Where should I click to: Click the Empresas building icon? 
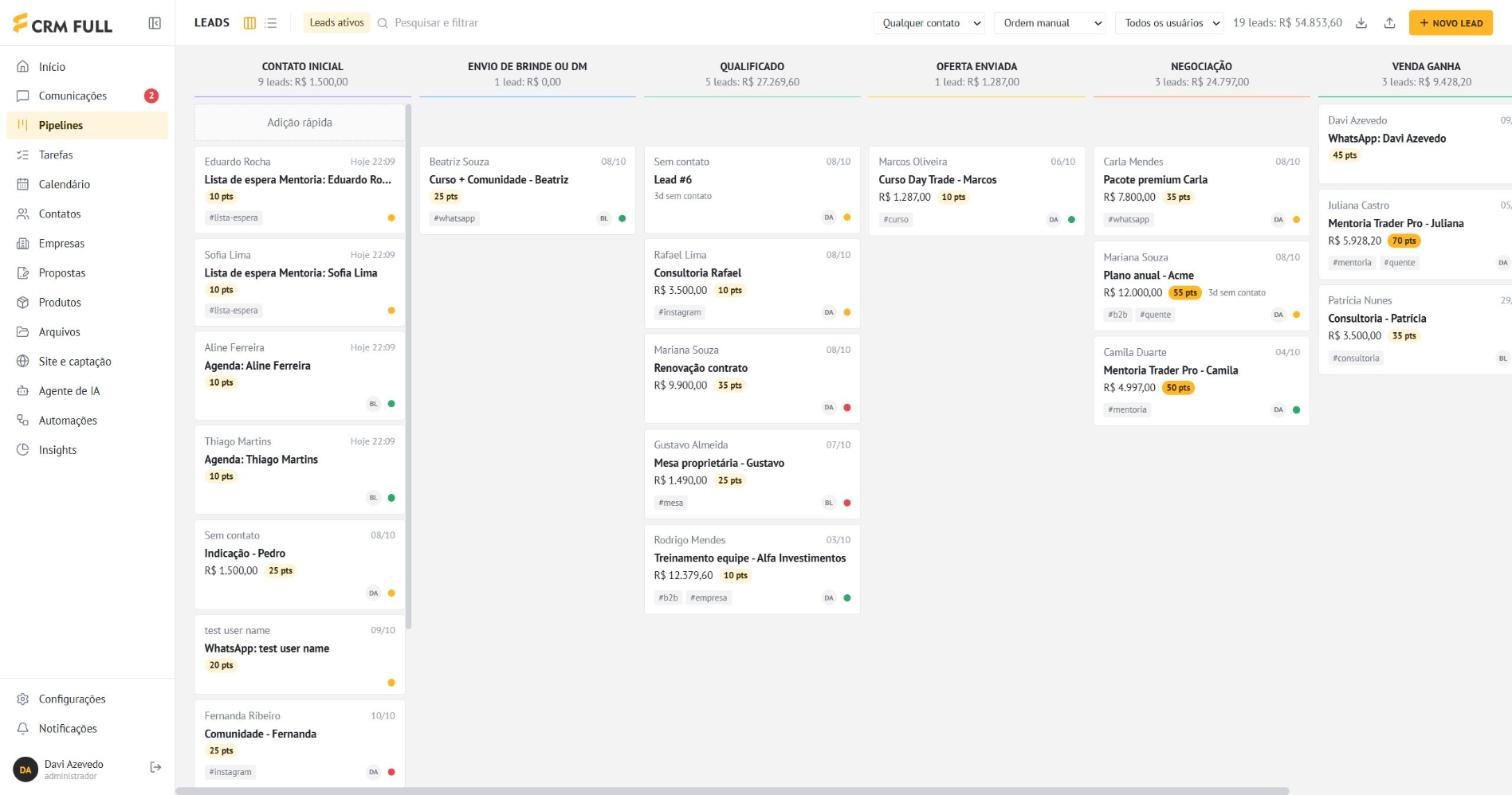coord(23,244)
